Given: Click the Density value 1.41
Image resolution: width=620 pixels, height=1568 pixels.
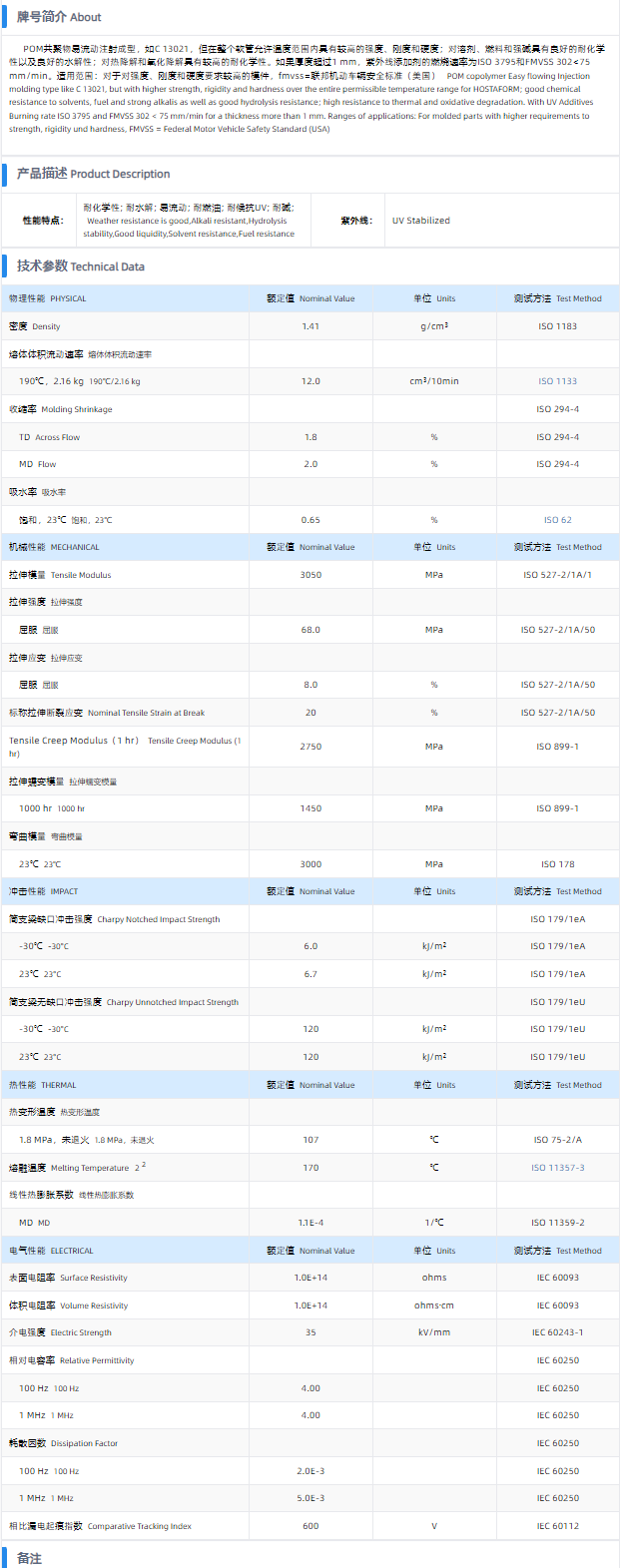Looking at the screenshot, I should point(310,326).
